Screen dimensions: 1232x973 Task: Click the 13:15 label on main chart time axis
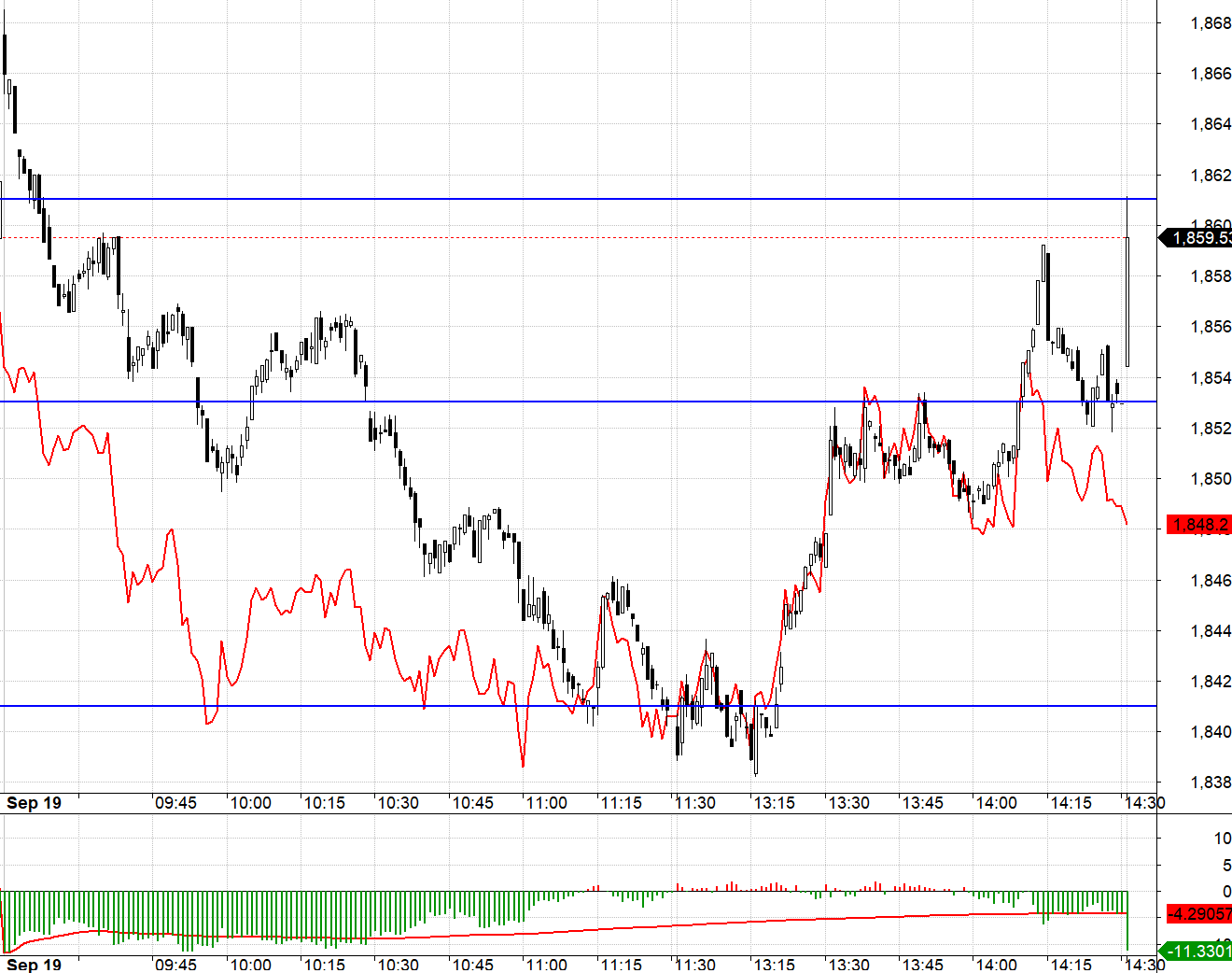[x=775, y=803]
